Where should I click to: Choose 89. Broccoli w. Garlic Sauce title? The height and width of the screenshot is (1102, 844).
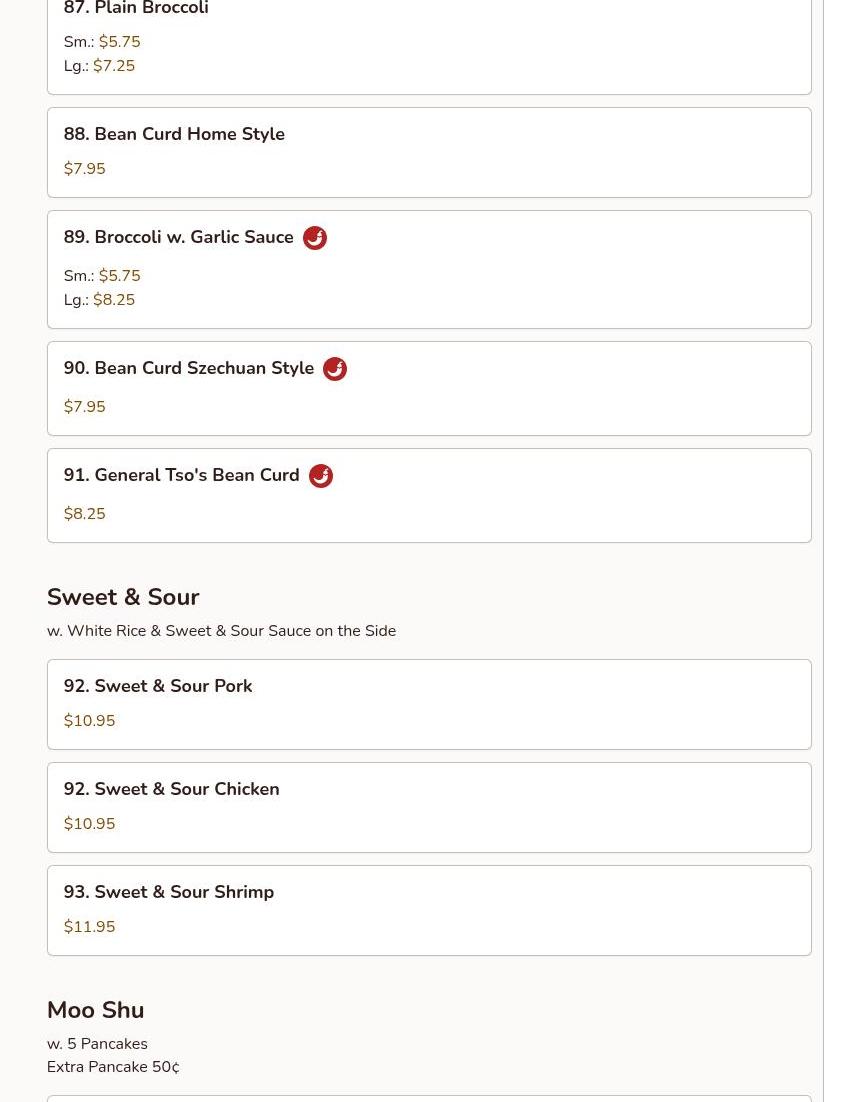pos(178,237)
